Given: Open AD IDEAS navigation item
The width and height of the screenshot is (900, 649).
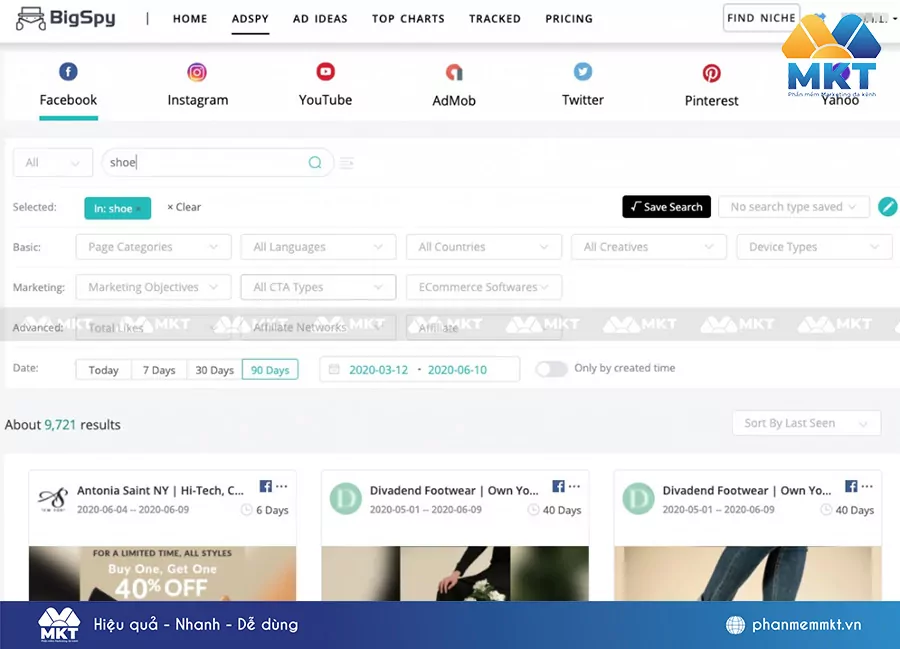Looking at the screenshot, I should point(320,19).
